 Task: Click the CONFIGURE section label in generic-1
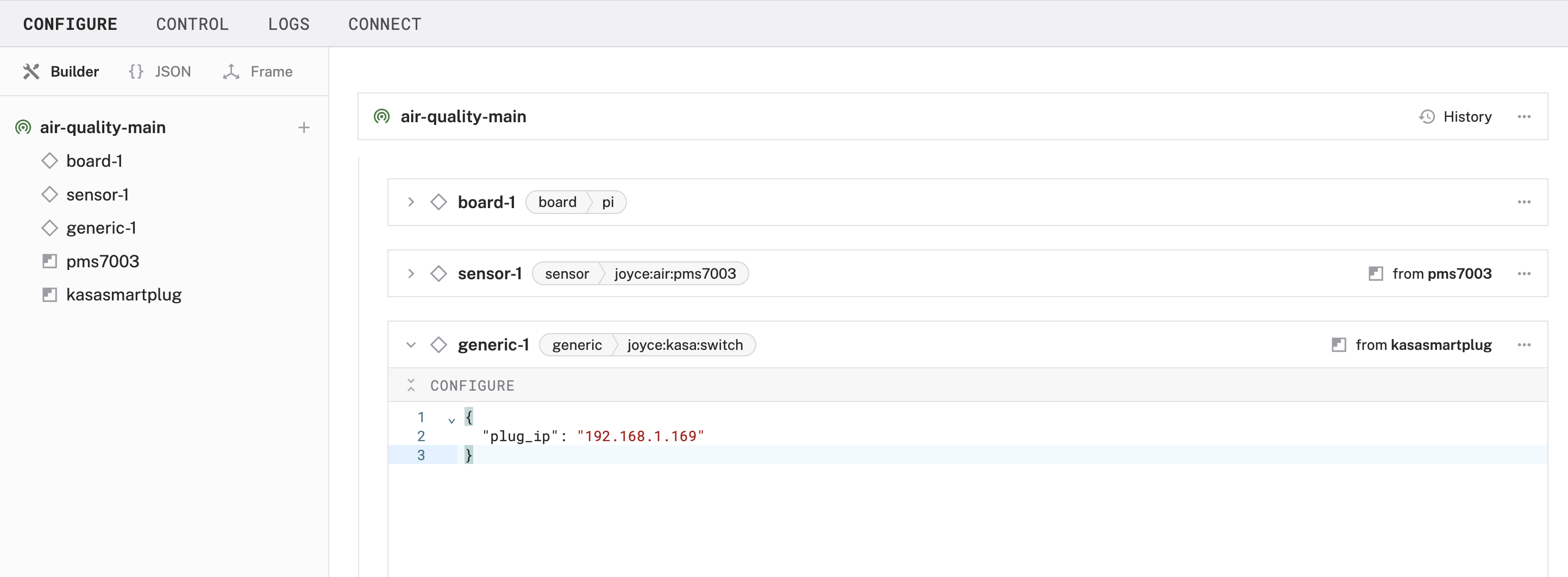(472, 386)
